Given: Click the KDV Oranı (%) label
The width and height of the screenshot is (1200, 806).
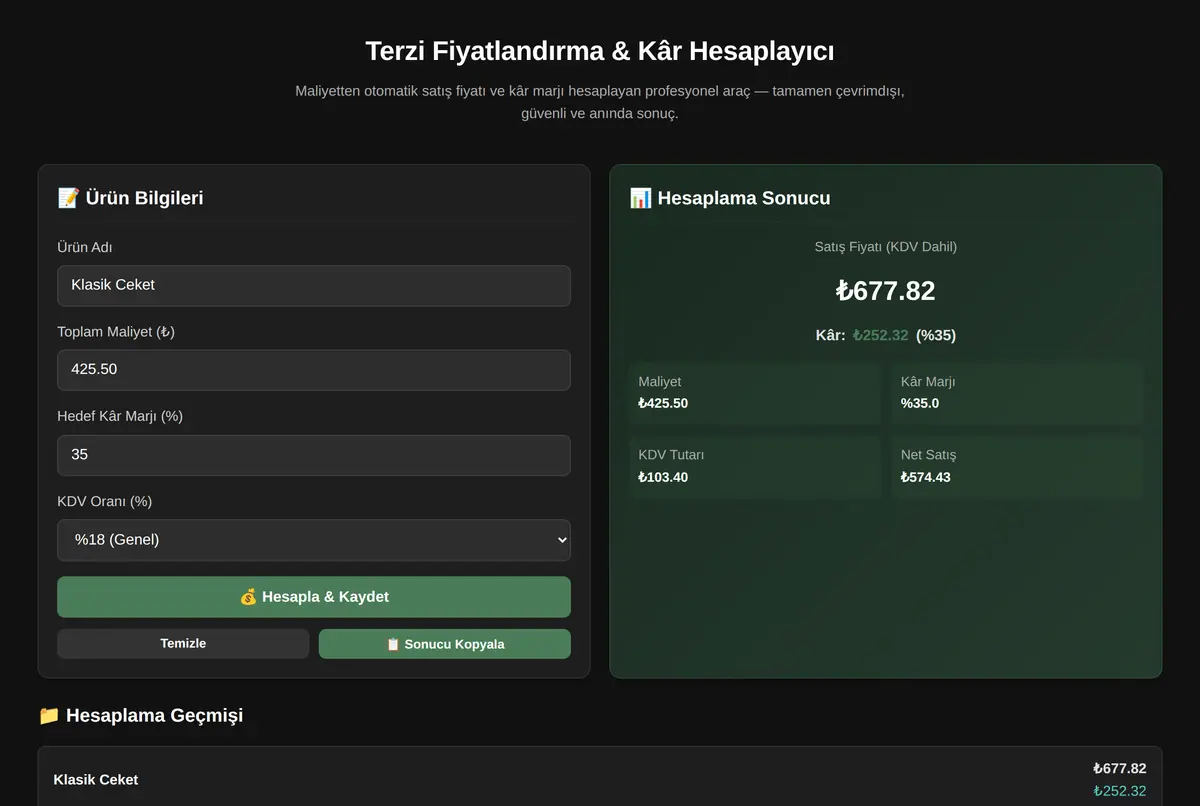Looking at the screenshot, I should coord(105,501).
